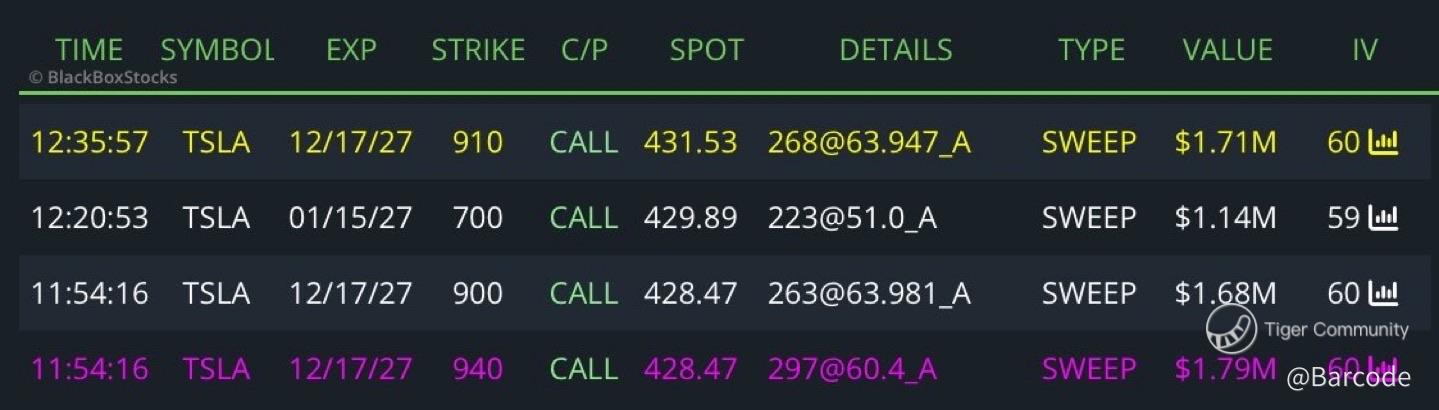This screenshot has height=410, width=1439.
Task: Click the 297@60.4_A details cell
Action: pyautogui.click(x=852, y=369)
